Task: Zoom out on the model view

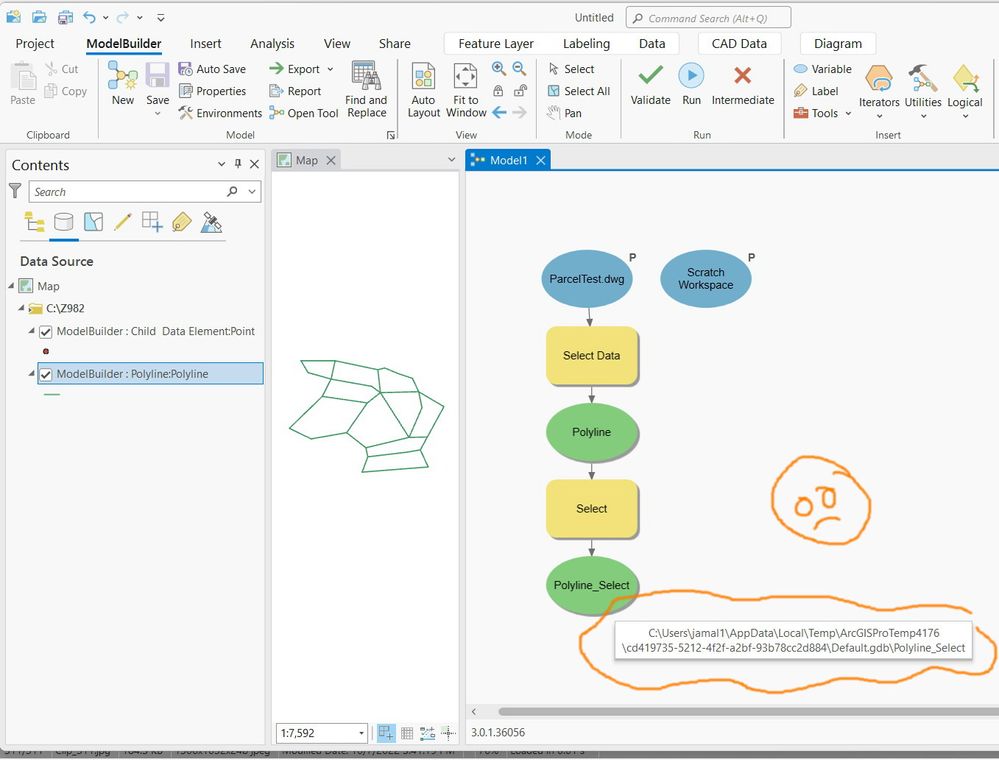Action: [x=519, y=68]
